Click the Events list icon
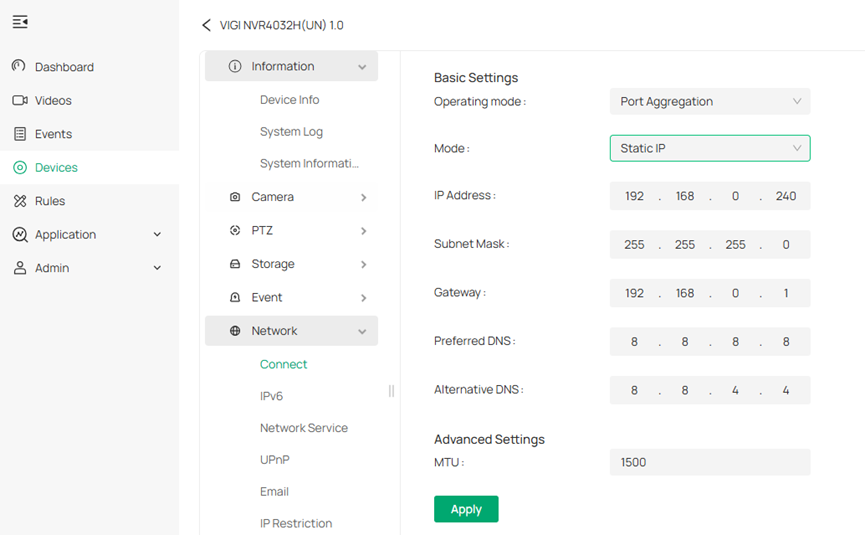 [x=19, y=134]
